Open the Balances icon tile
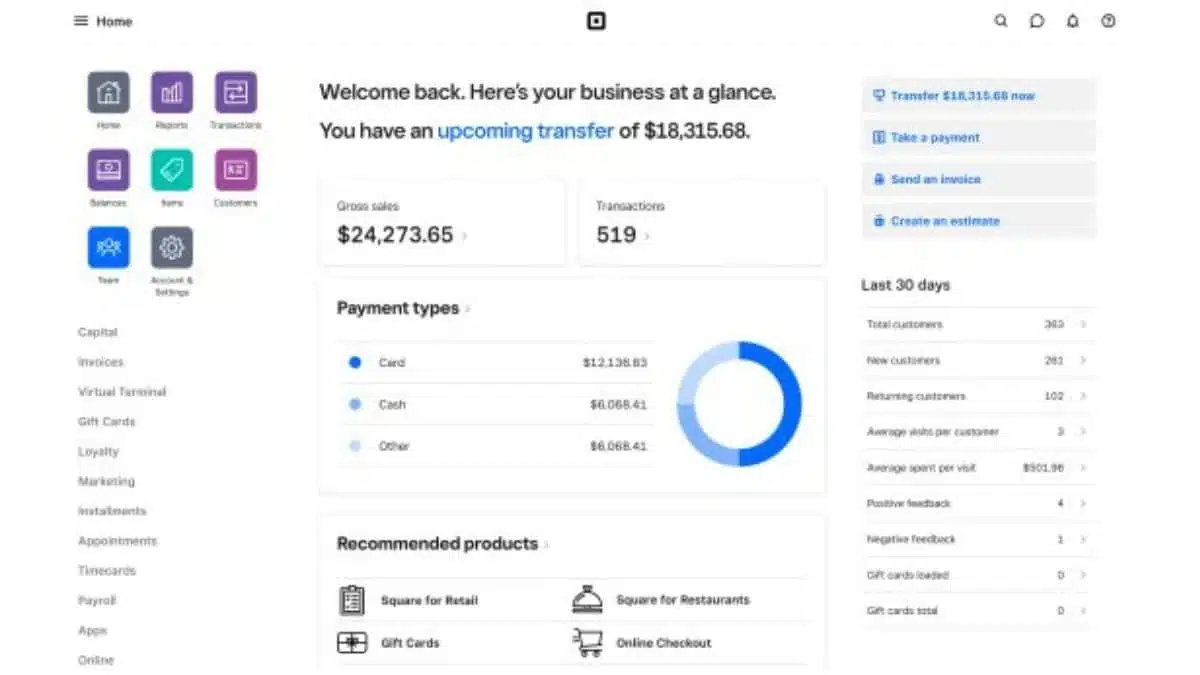Viewport: 1200px width, 675px height. pyautogui.click(x=108, y=170)
